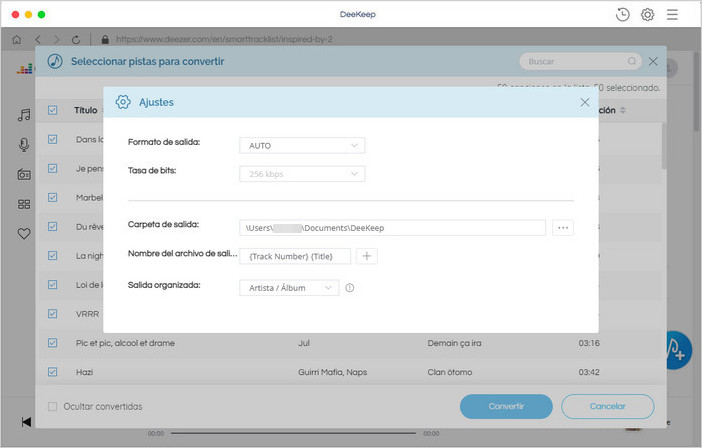702x448 pixels.
Task: Click Convertir button
Action: point(506,406)
